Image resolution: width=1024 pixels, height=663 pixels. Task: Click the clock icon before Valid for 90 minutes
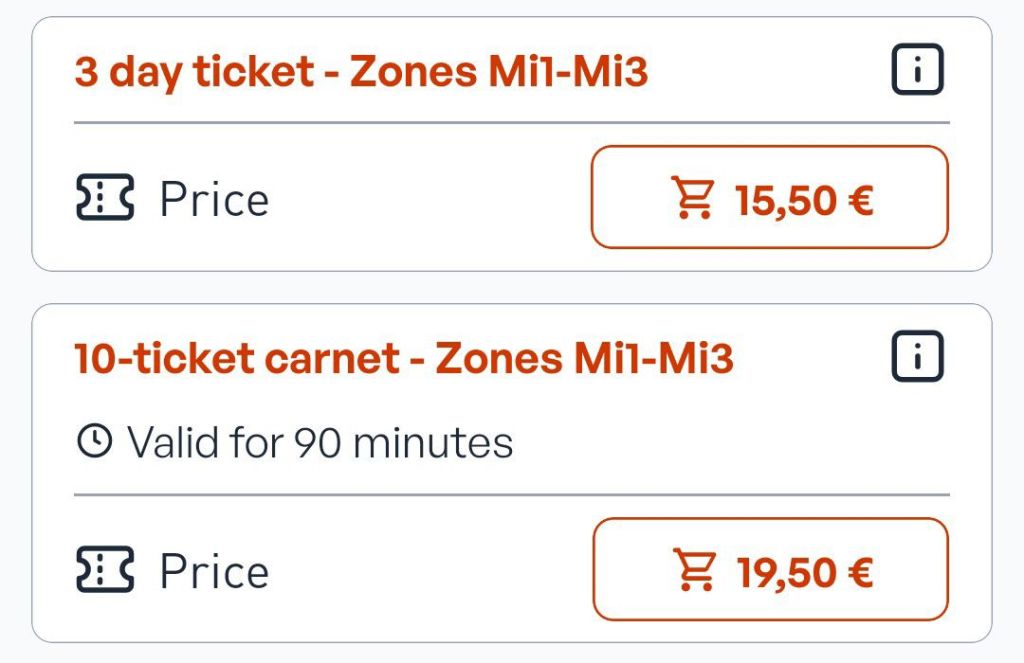[x=94, y=441]
